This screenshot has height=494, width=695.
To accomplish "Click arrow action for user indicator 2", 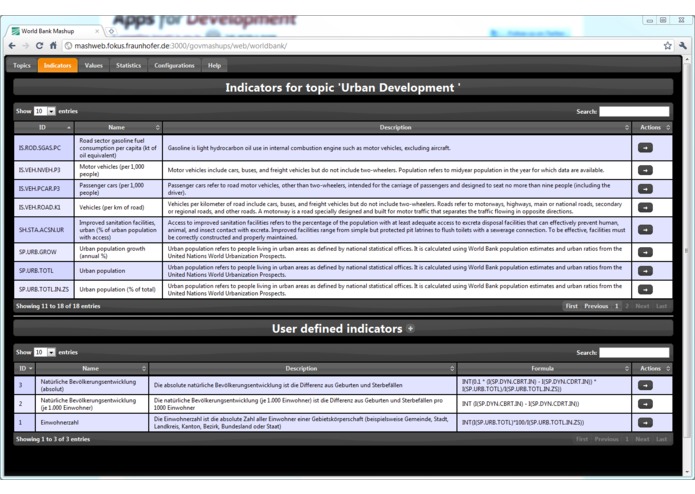I will click(645, 404).
